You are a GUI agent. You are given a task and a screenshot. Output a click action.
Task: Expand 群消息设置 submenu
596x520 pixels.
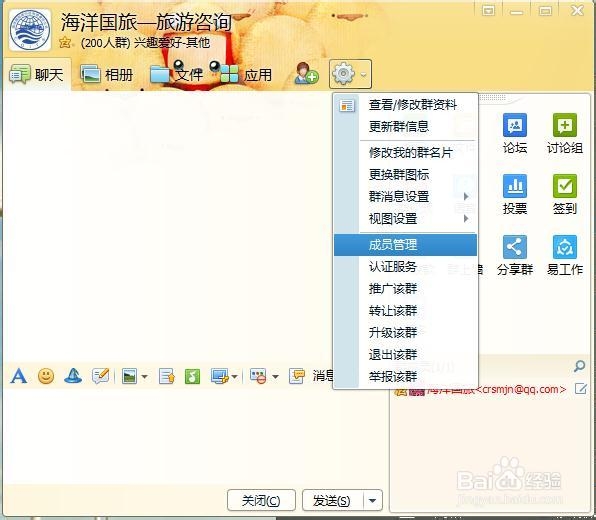(x=406, y=197)
